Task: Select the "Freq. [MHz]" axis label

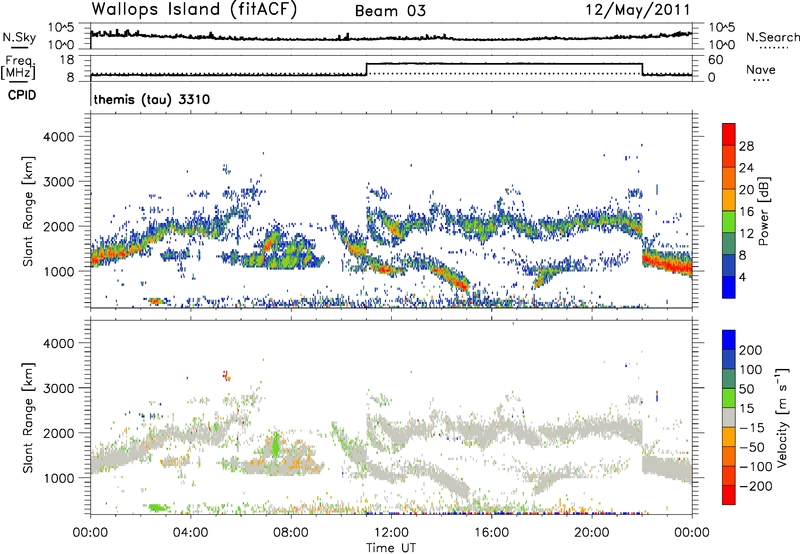Action: click(18, 68)
